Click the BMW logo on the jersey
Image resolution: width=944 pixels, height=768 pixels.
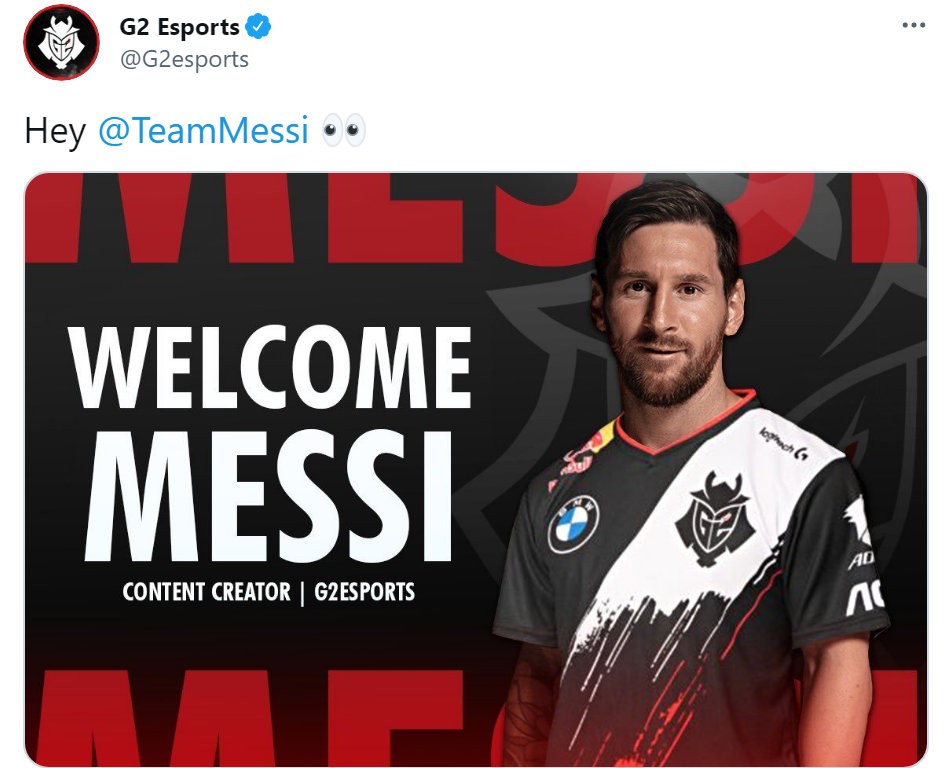573,524
